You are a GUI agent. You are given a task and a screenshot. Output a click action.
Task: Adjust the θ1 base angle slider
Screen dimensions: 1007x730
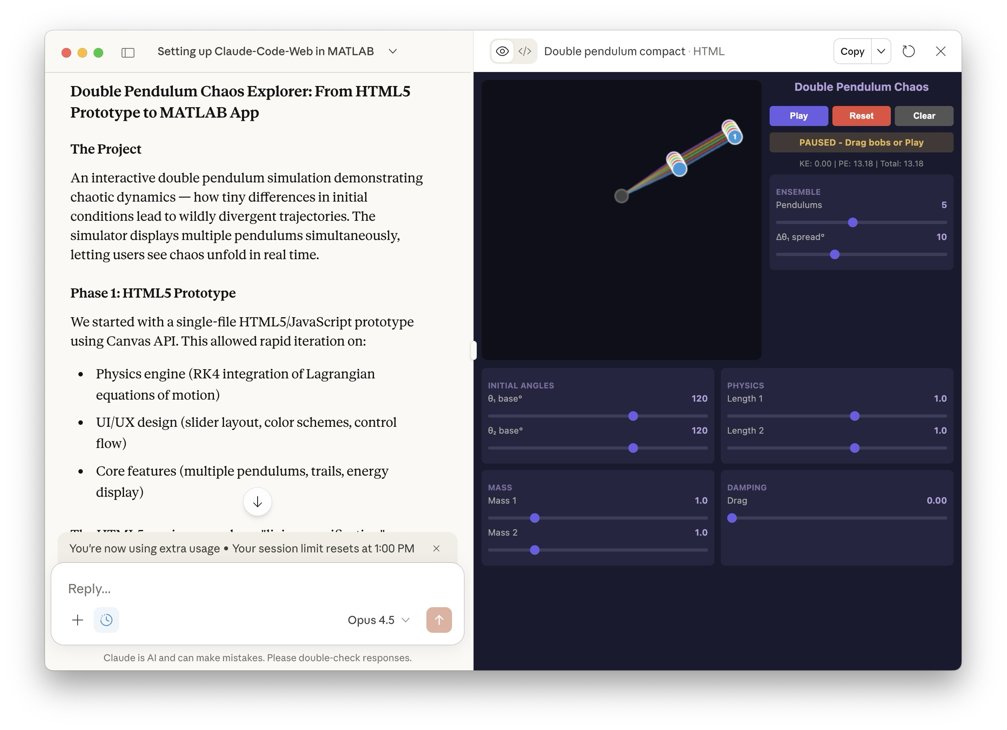[634, 417]
